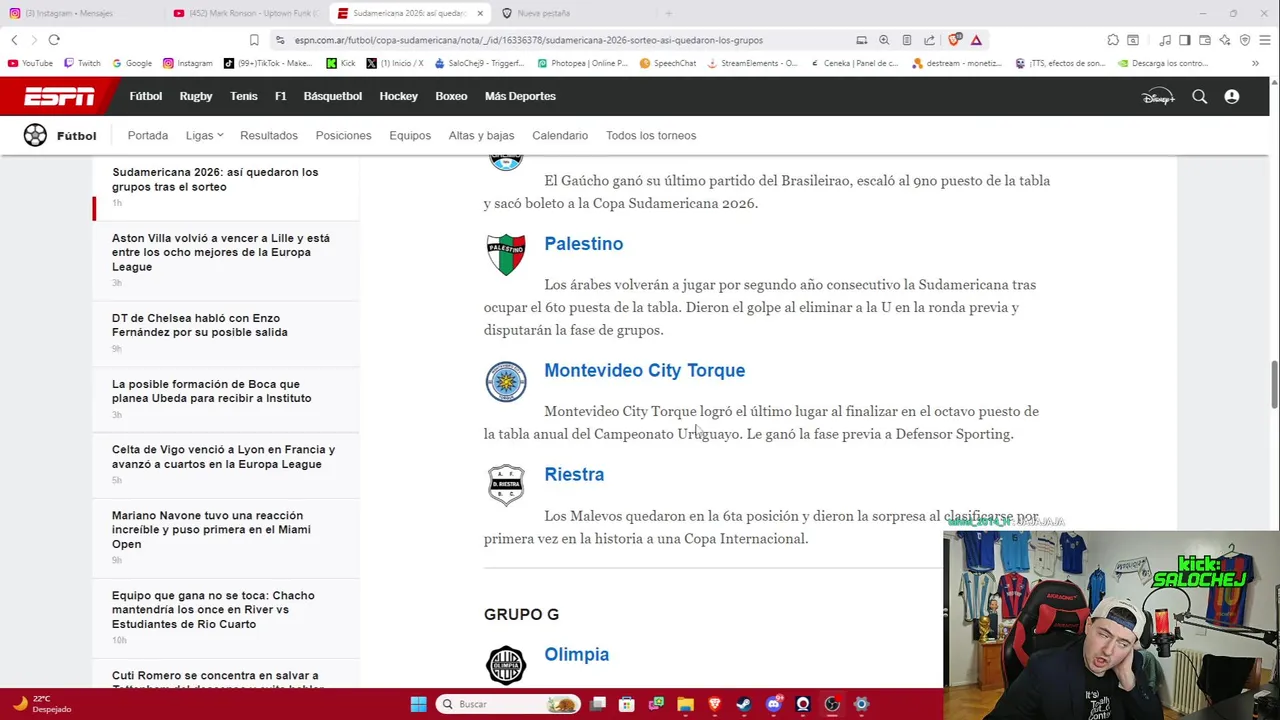This screenshot has height=720, width=1280.
Task: Go to Resultados section
Action: (269, 135)
